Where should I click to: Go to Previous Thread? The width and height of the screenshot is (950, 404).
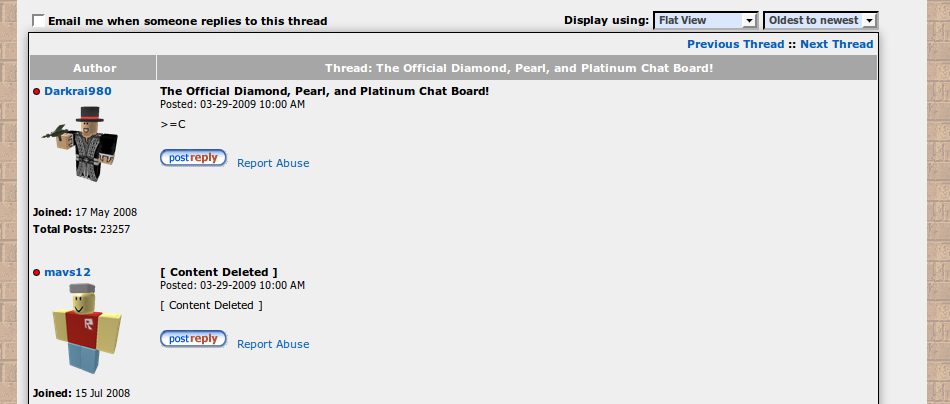[736, 44]
